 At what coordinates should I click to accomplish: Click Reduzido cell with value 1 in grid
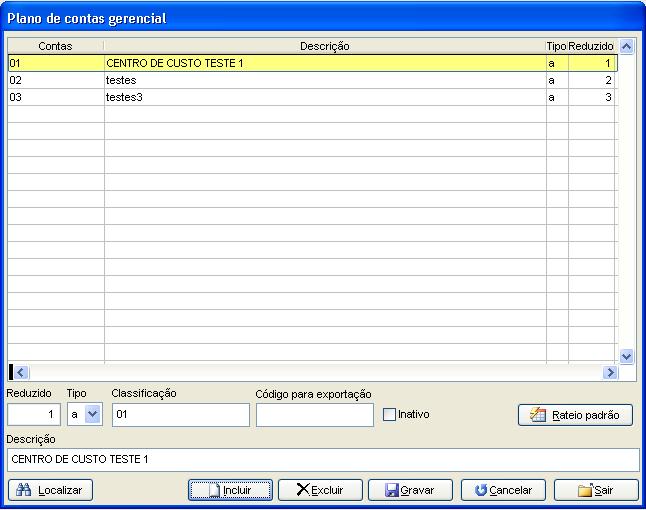(x=591, y=63)
